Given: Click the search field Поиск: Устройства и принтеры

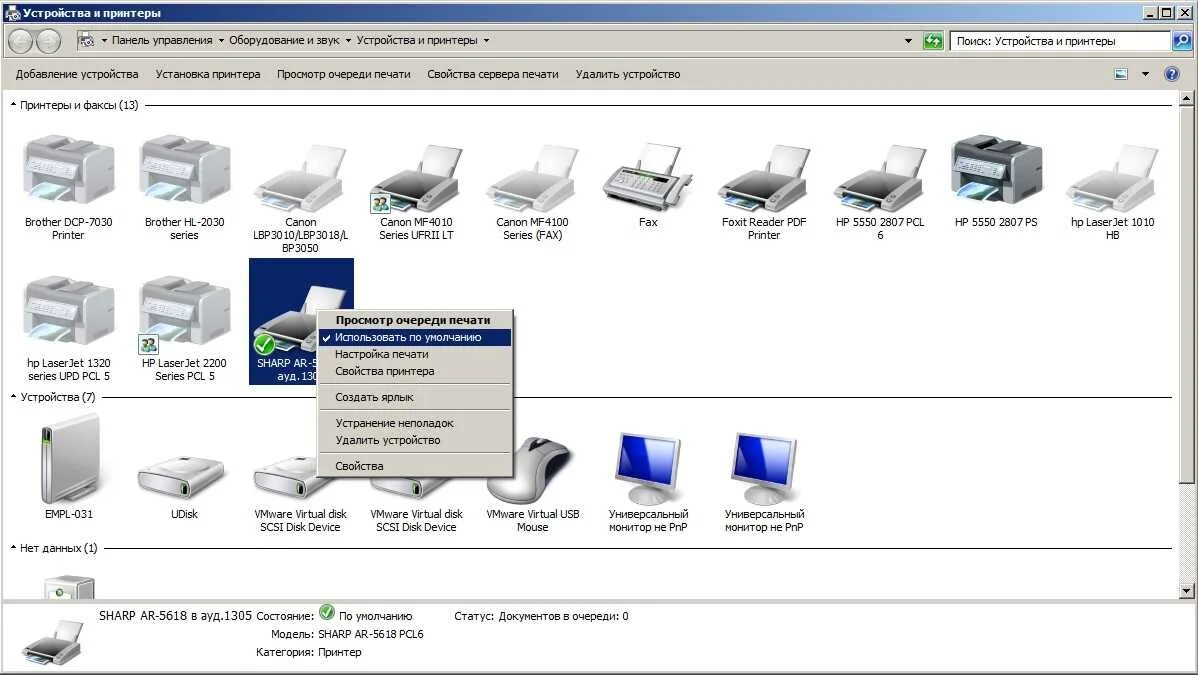Looking at the screenshot, I should click(x=1060, y=41).
